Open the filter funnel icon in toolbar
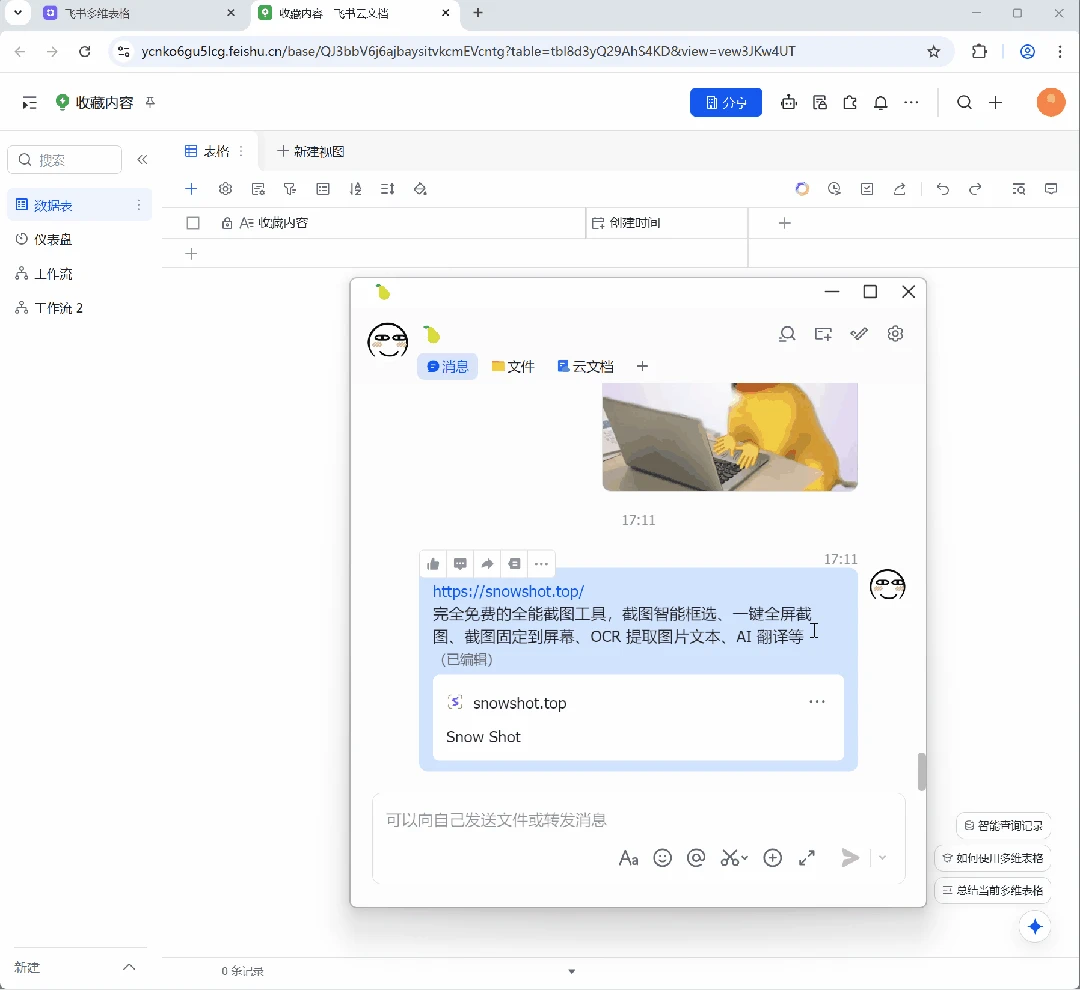1080x990 pixels. click(290, 189)
